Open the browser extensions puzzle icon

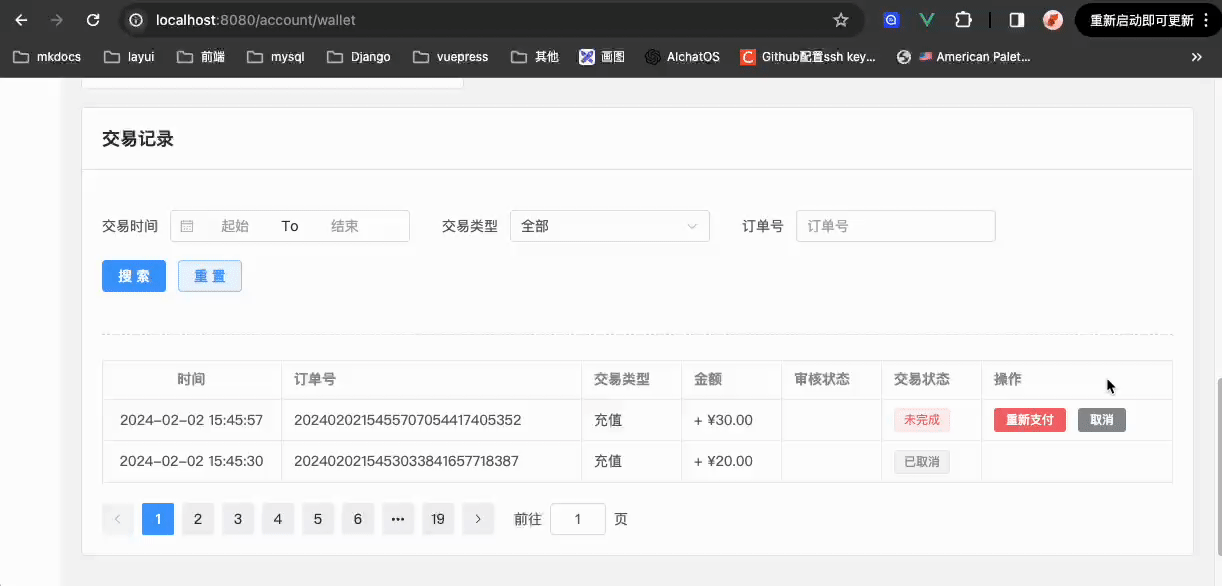point(963,20)
